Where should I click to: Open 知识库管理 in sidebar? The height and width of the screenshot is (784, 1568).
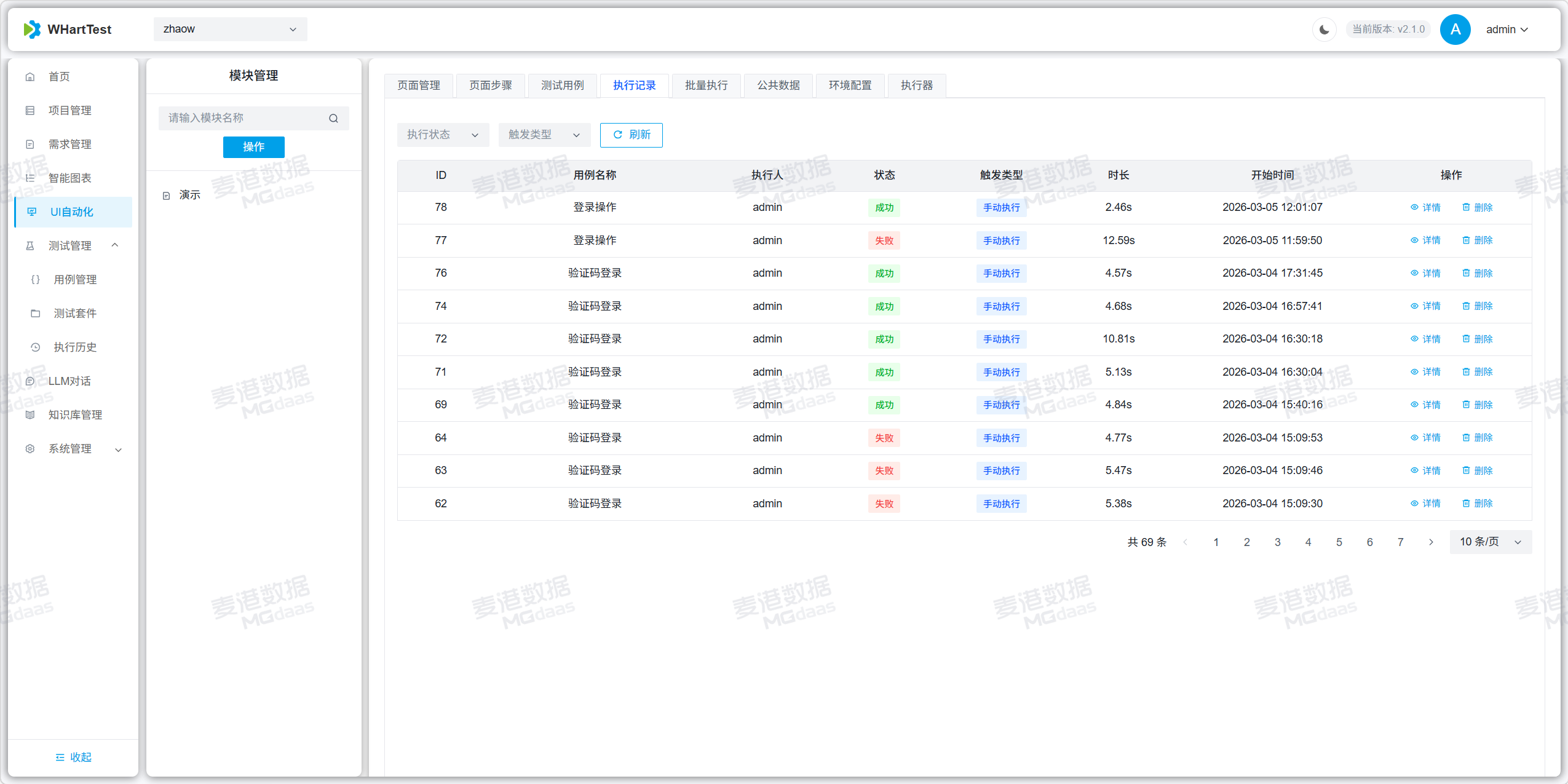tap(75, 414)
